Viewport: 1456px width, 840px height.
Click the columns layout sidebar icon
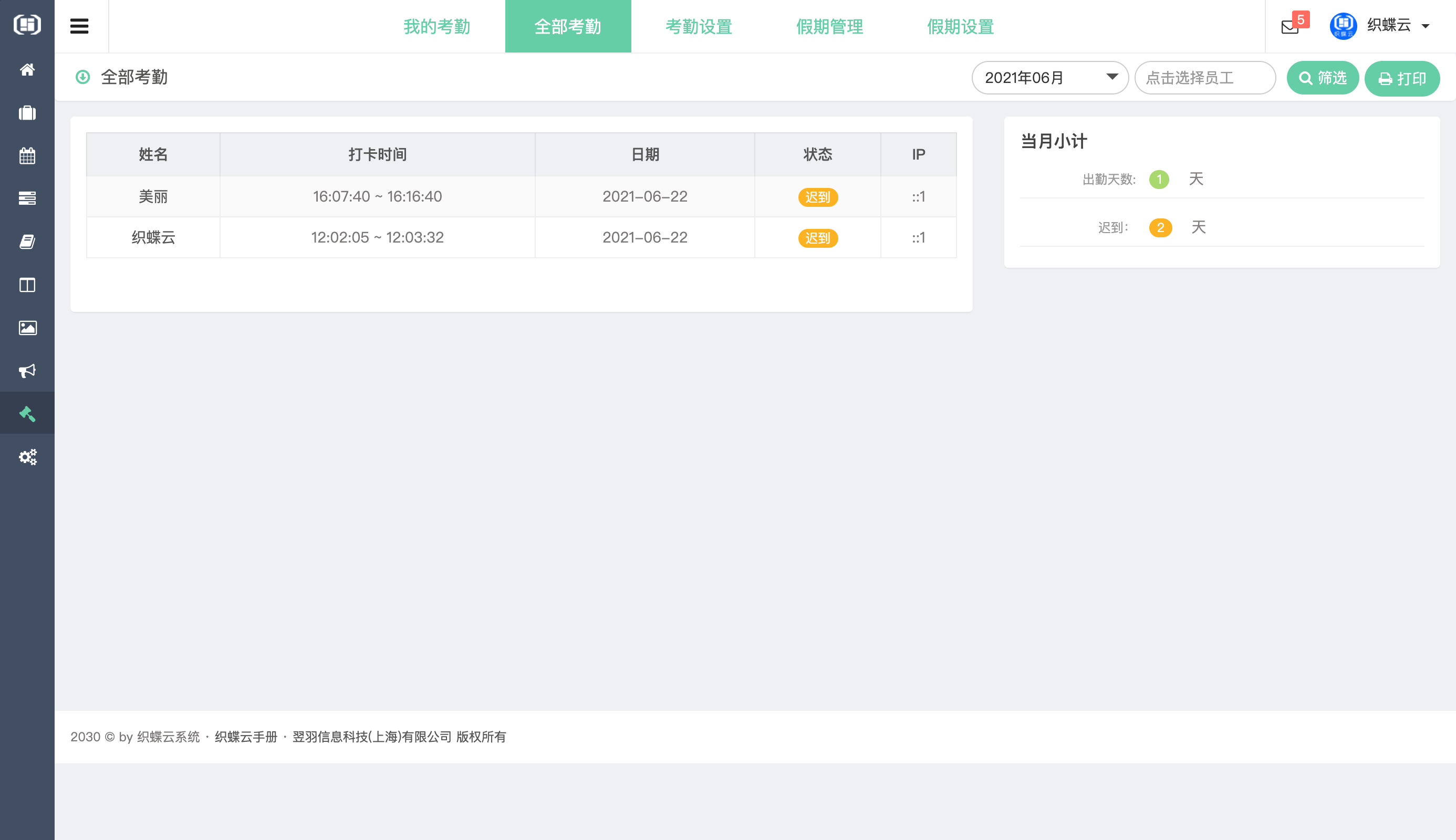[27, 285]
